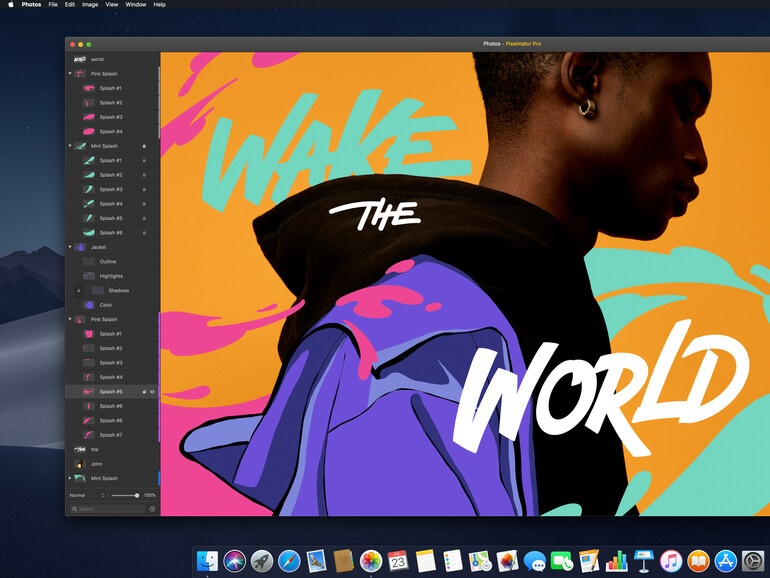Click the Pixelmator Pro title text
770x578 pixels.
523,44
